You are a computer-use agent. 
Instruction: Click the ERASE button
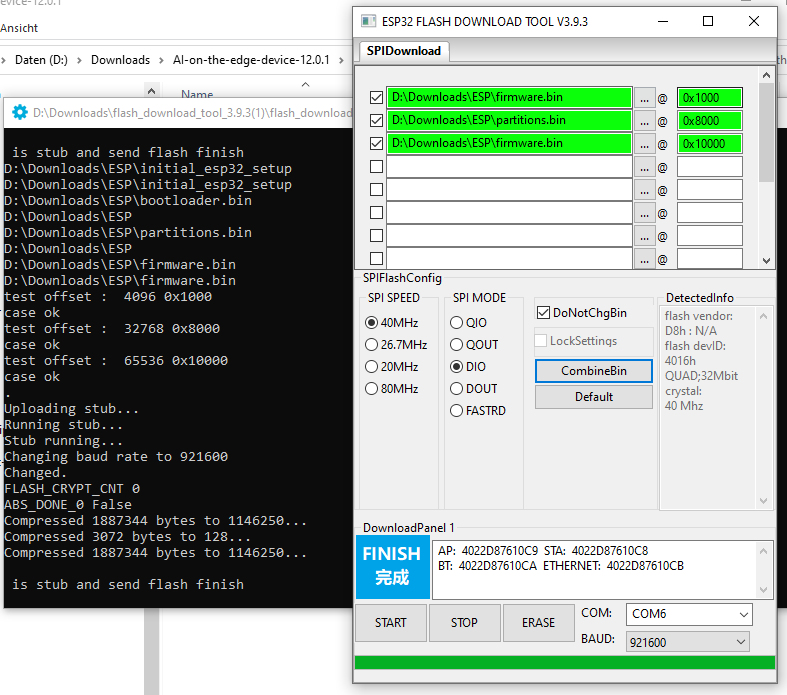539,623
